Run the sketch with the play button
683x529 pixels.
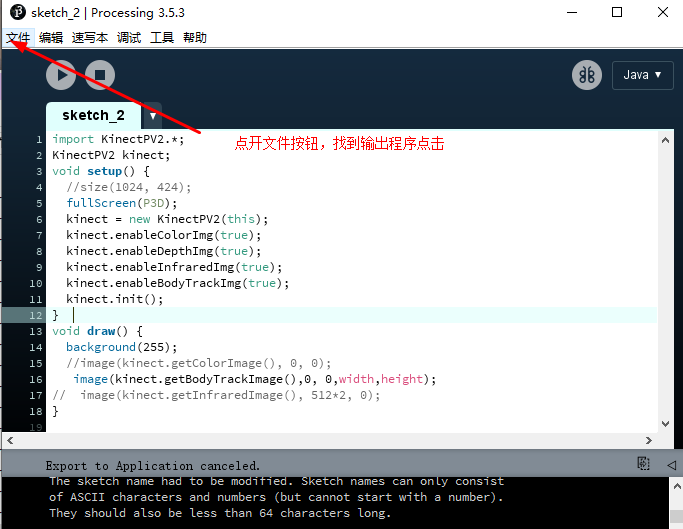[x=61, y=75]
